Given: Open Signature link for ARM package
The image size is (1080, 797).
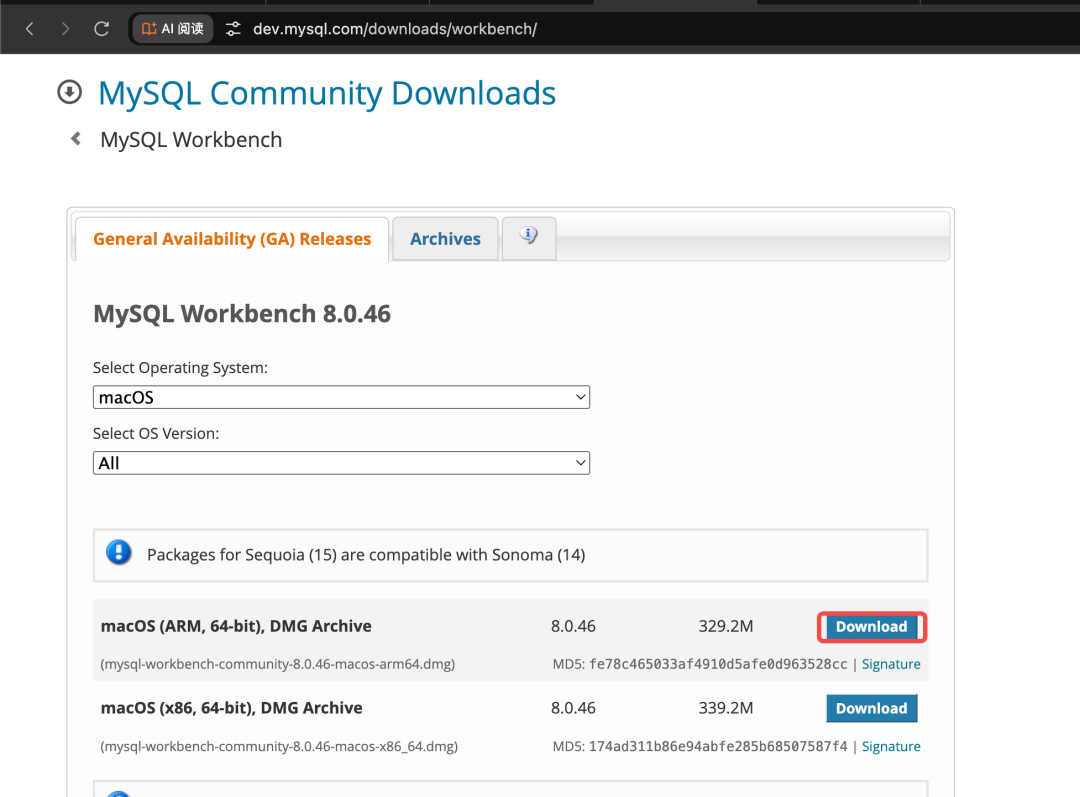Looking at the screenshot, I should tap(891, 664).
